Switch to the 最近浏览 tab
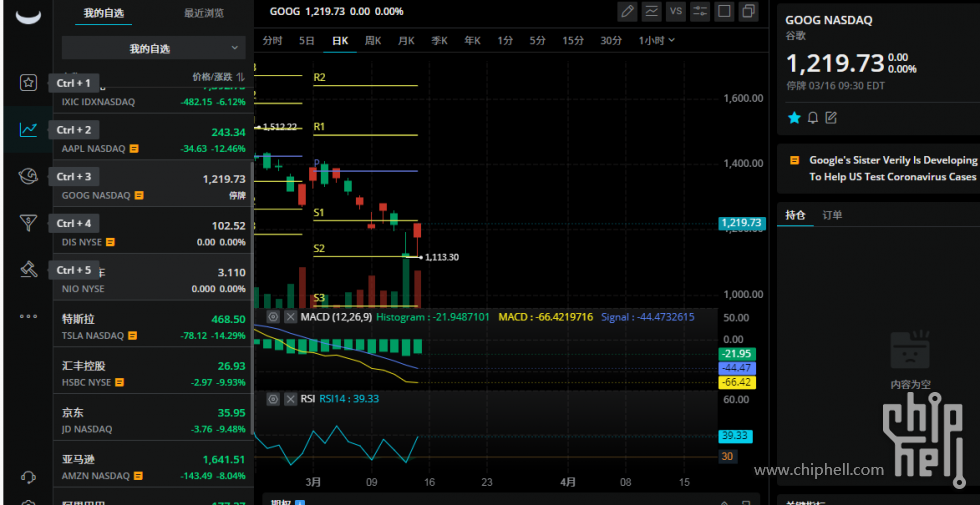980x505 pixels. click(204, 12)
